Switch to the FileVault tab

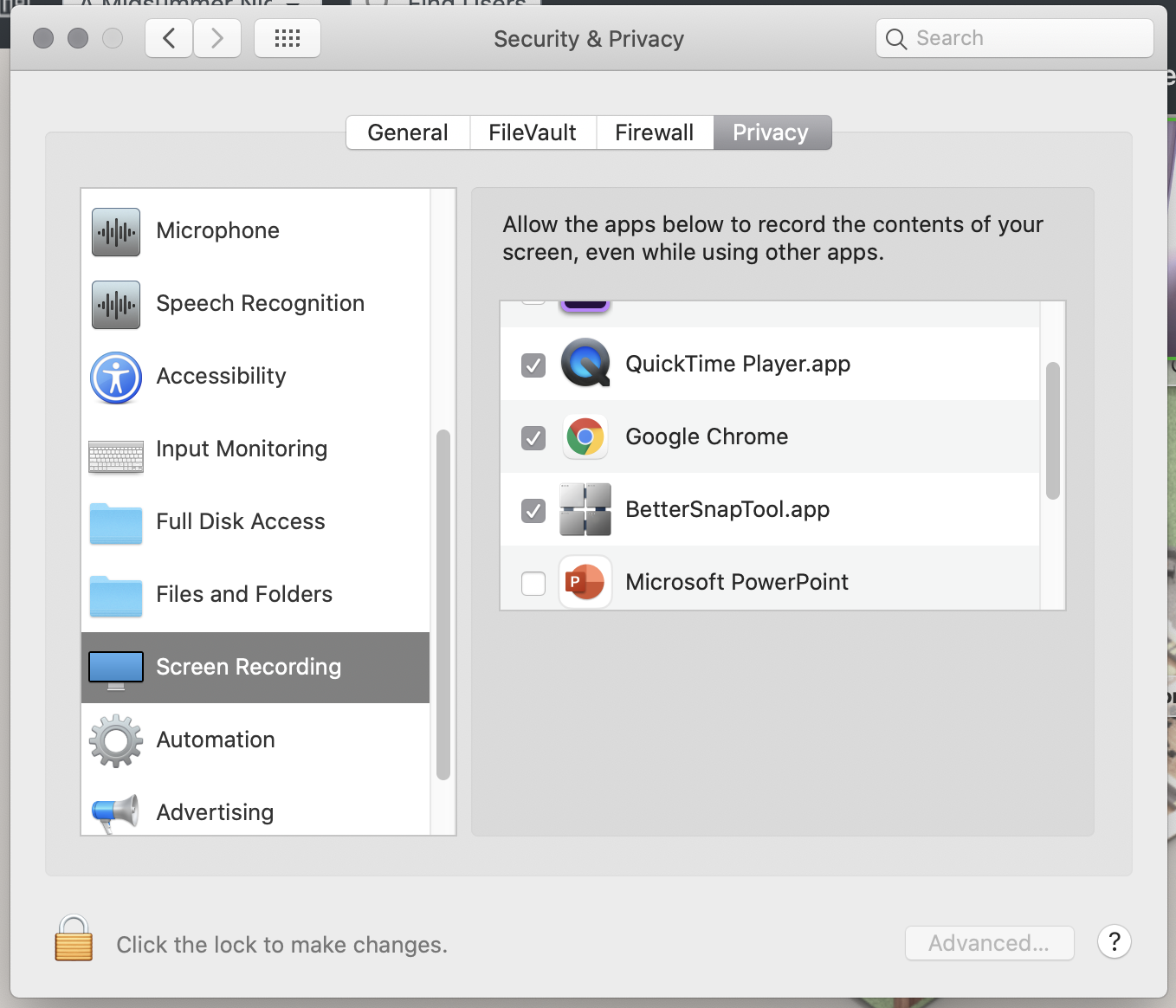(x=532, y=132)
